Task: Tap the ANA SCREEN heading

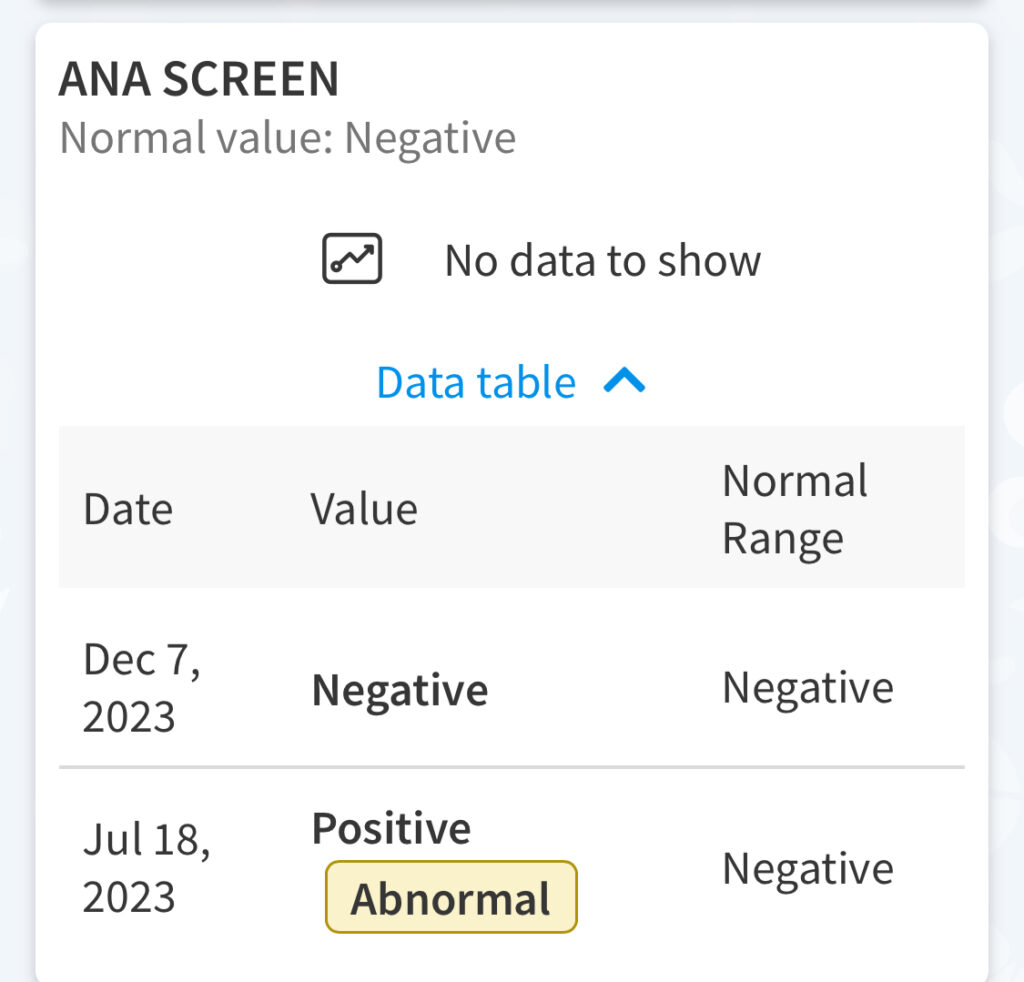Action: (199, 79)
